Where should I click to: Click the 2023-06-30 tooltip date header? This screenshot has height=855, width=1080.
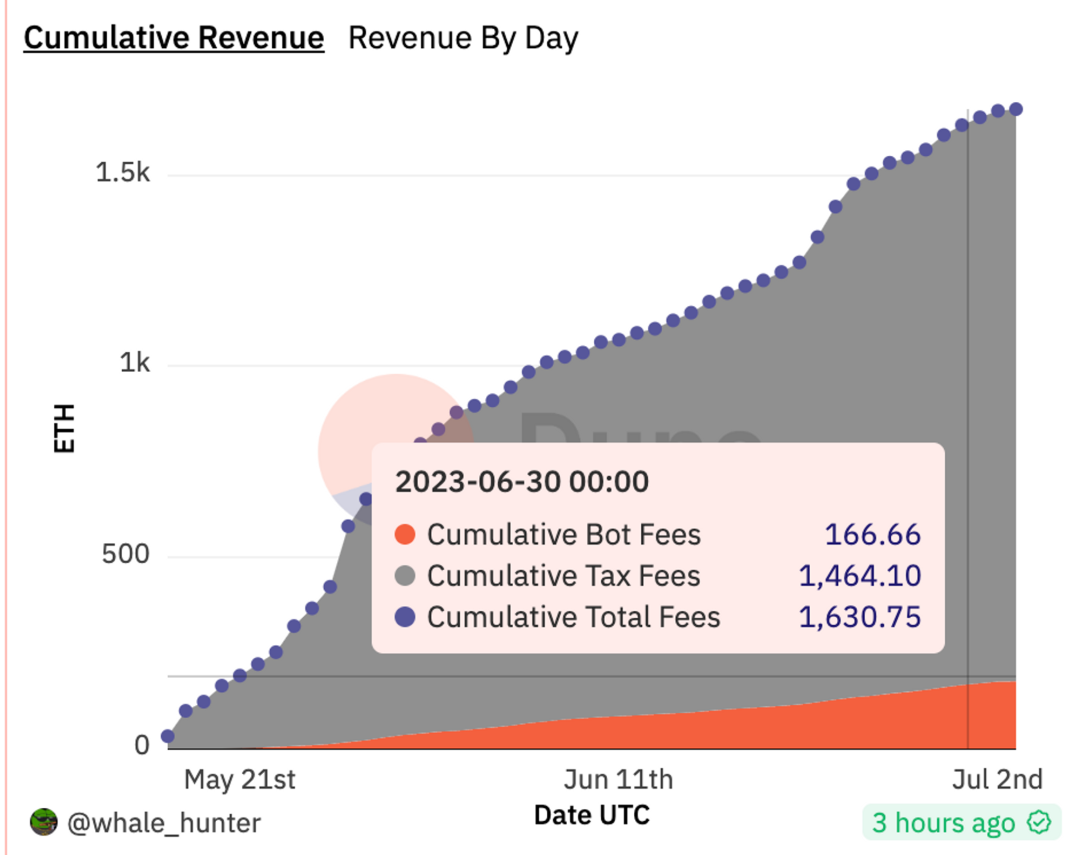coord(521,482)
